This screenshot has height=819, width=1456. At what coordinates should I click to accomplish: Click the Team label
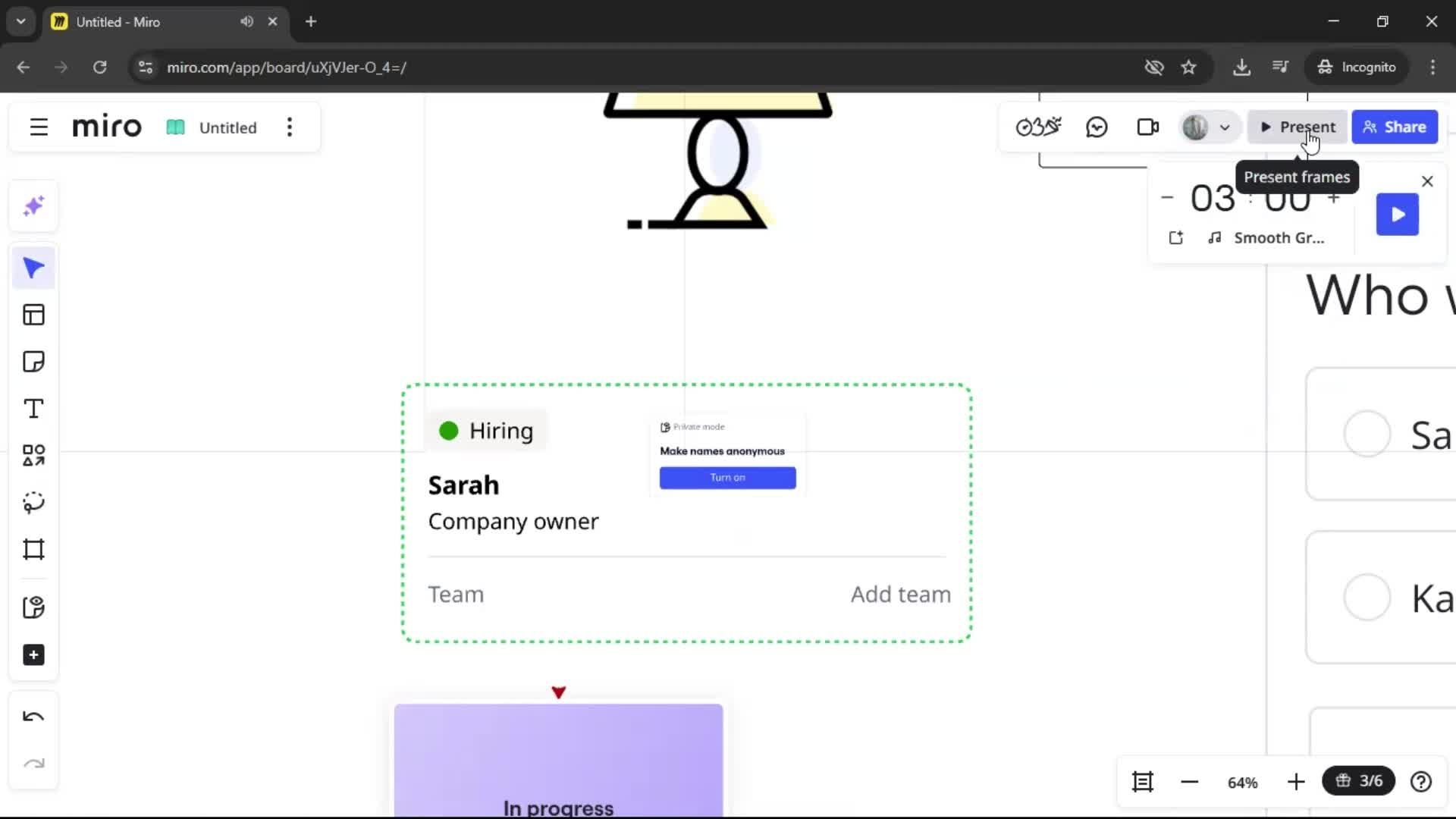point(456,595)
